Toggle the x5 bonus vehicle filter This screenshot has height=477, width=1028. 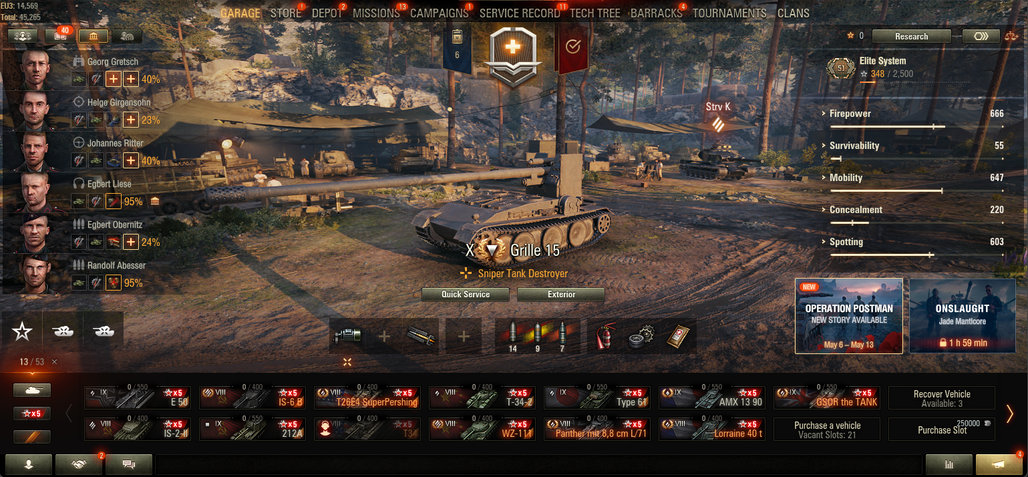click(x=32, y=413)
